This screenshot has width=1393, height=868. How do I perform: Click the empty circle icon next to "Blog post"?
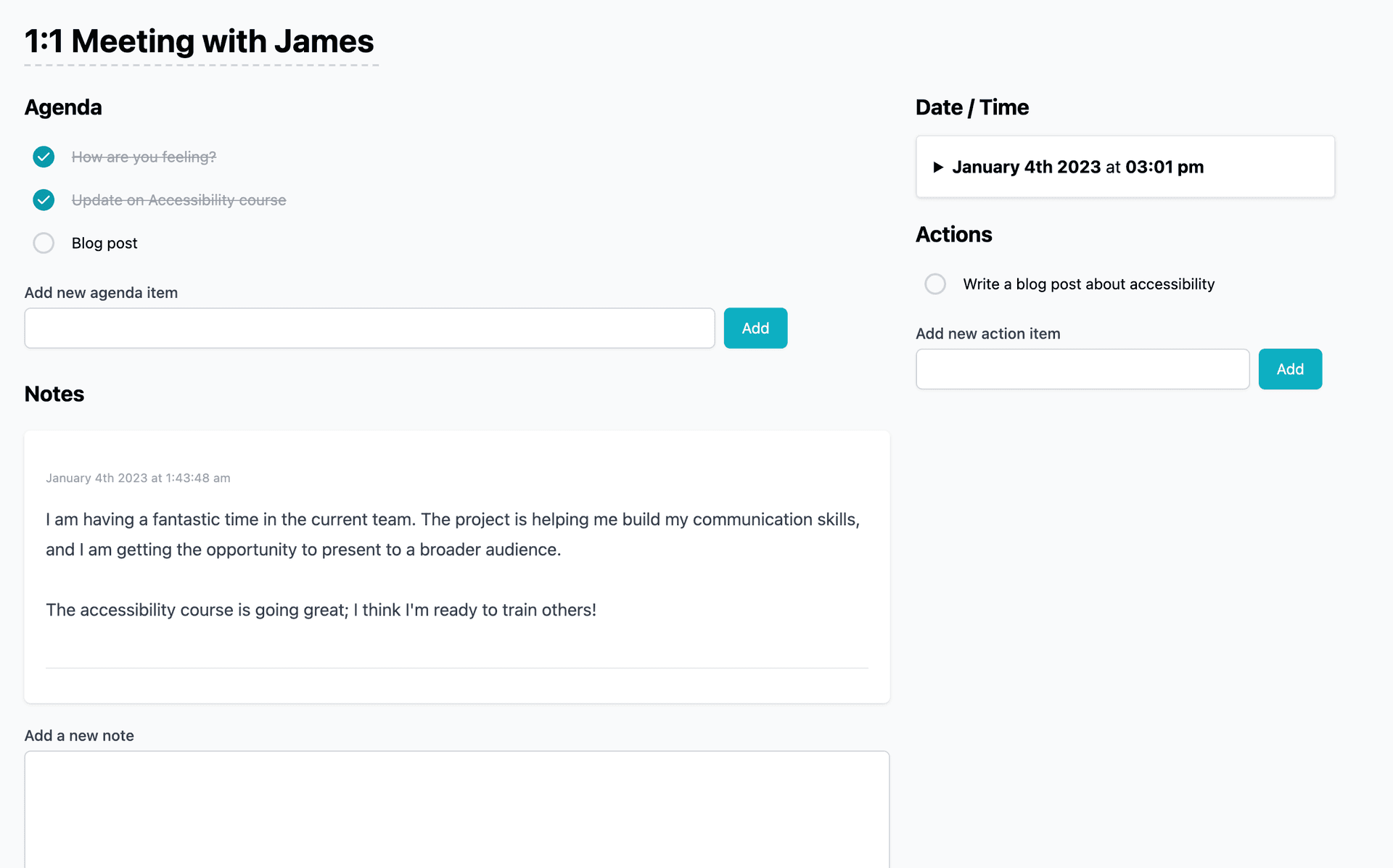(44, 243)
